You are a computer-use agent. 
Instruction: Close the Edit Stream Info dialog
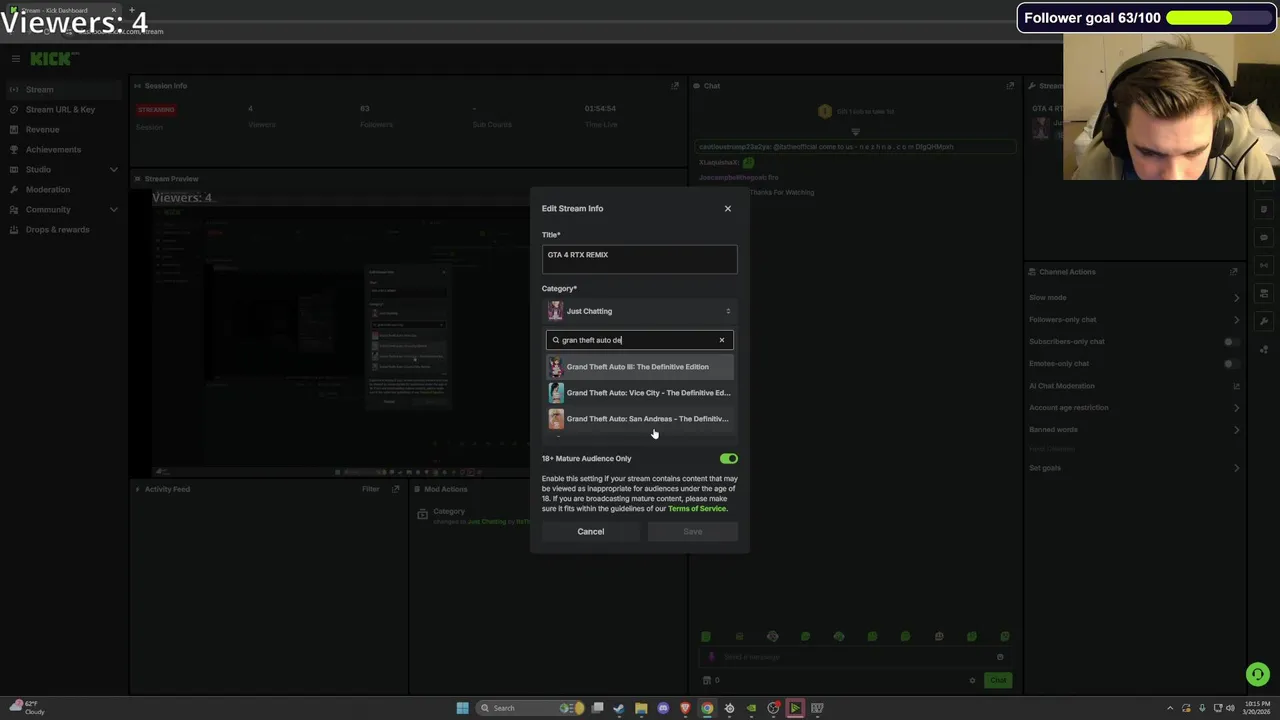coord(727,208)
